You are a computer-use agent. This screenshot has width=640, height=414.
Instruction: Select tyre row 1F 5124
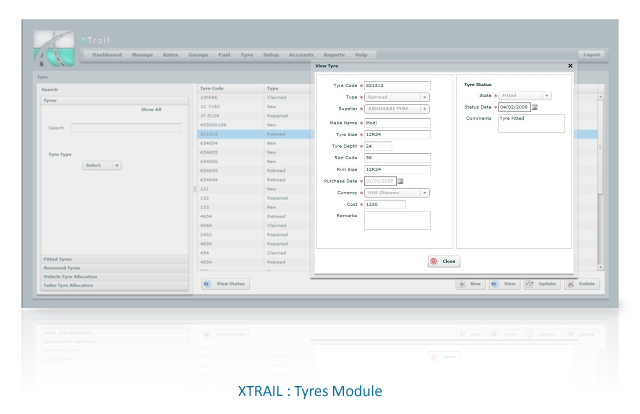(x=254, y=116)
